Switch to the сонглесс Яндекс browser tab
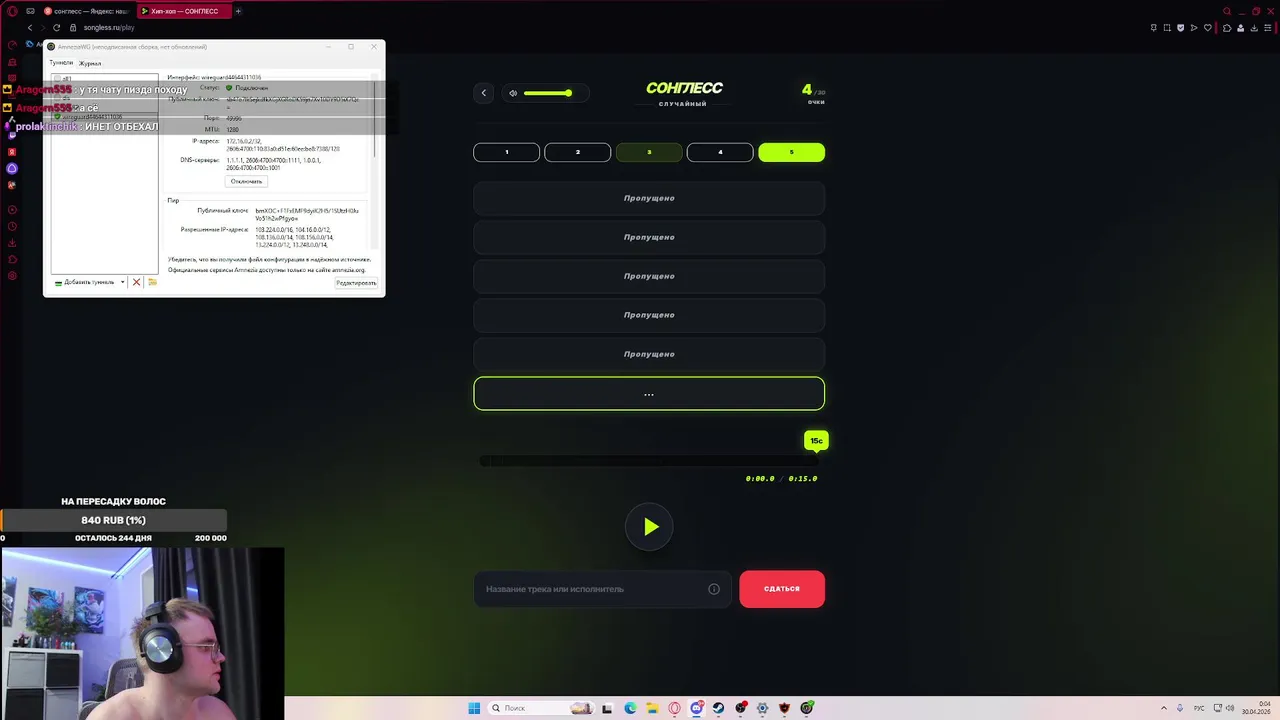 click(87, 11)
